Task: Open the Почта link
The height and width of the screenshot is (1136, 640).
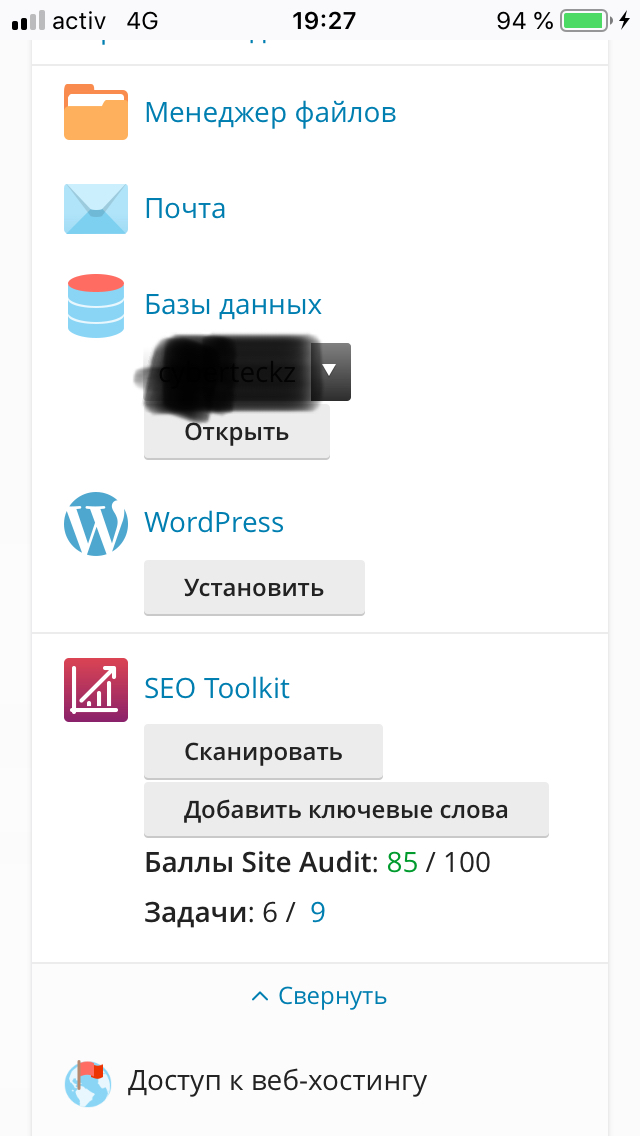Action: (185, 209)
